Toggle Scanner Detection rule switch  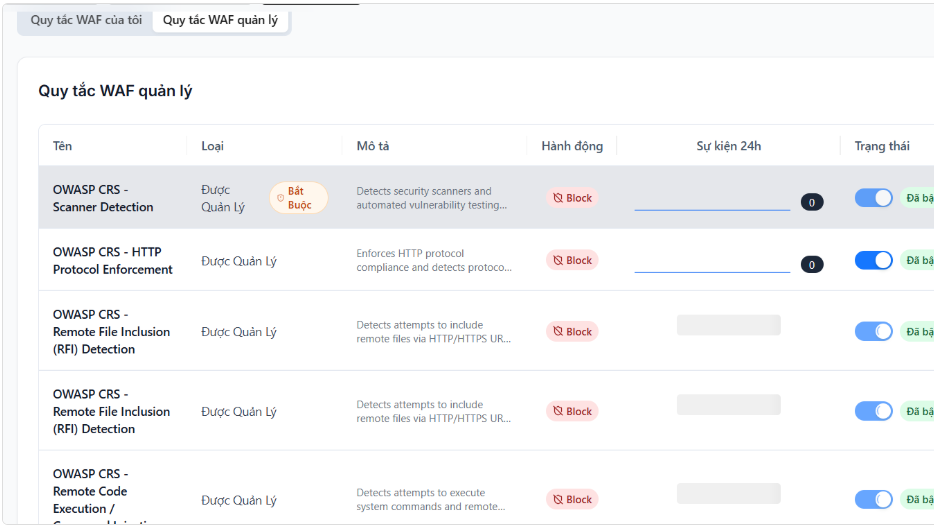click(x=873, y=198)
